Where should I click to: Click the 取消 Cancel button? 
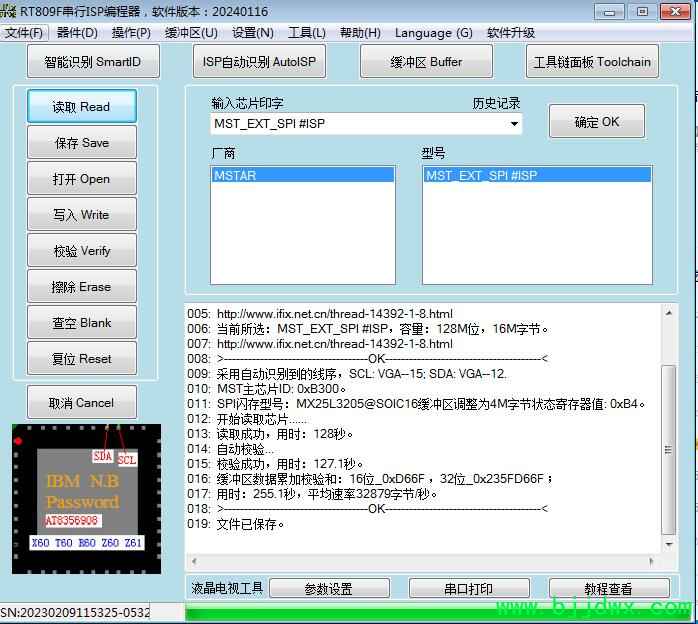(81, 403)
